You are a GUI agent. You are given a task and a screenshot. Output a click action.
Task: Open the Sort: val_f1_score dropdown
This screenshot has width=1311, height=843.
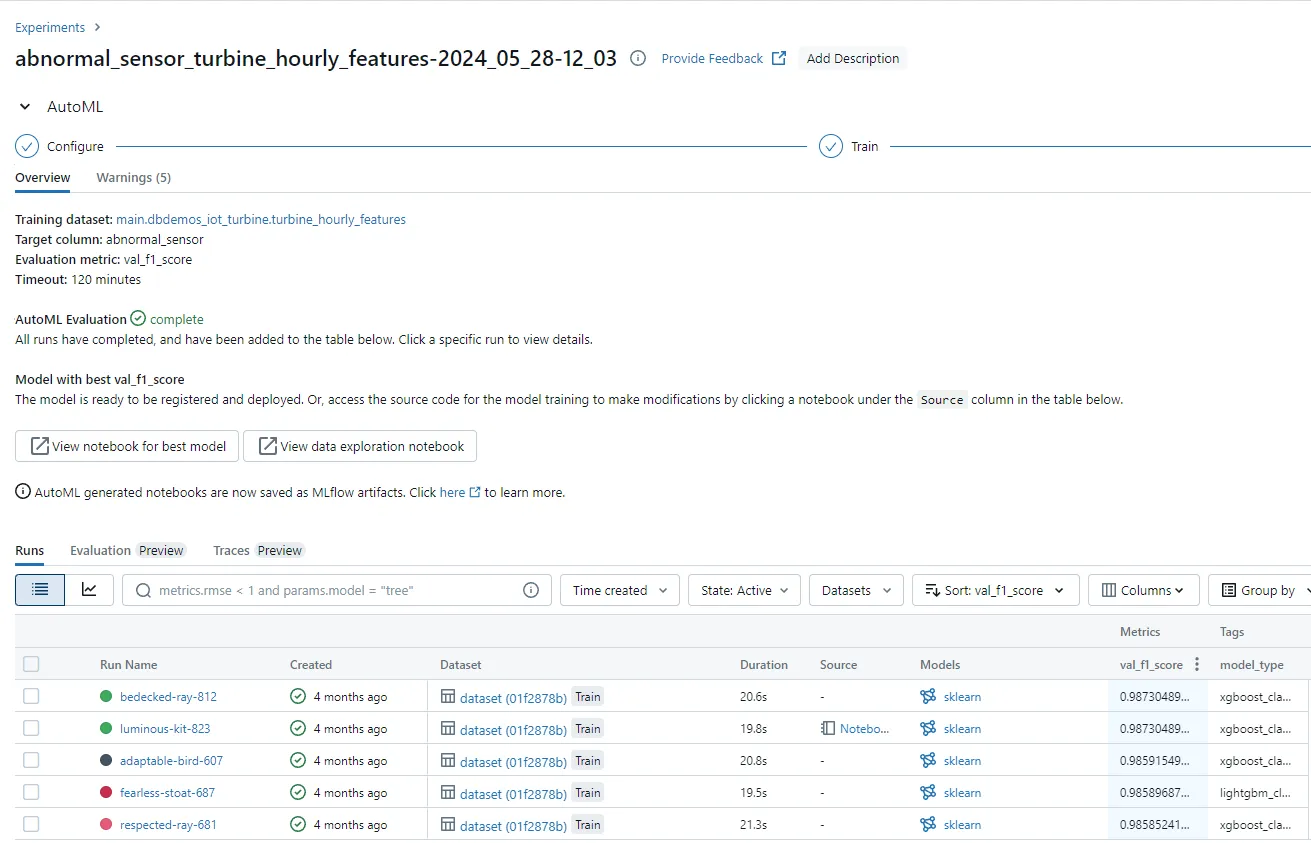pos(995,590)
